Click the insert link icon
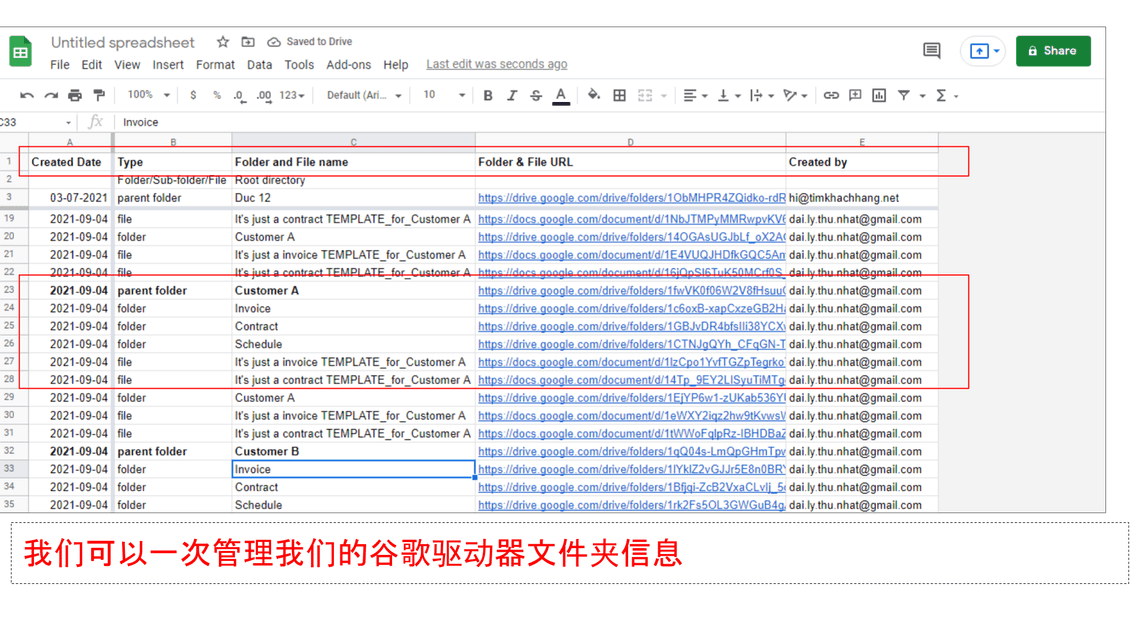Viewport: 1140px width, 622px height. click(831, 95)
